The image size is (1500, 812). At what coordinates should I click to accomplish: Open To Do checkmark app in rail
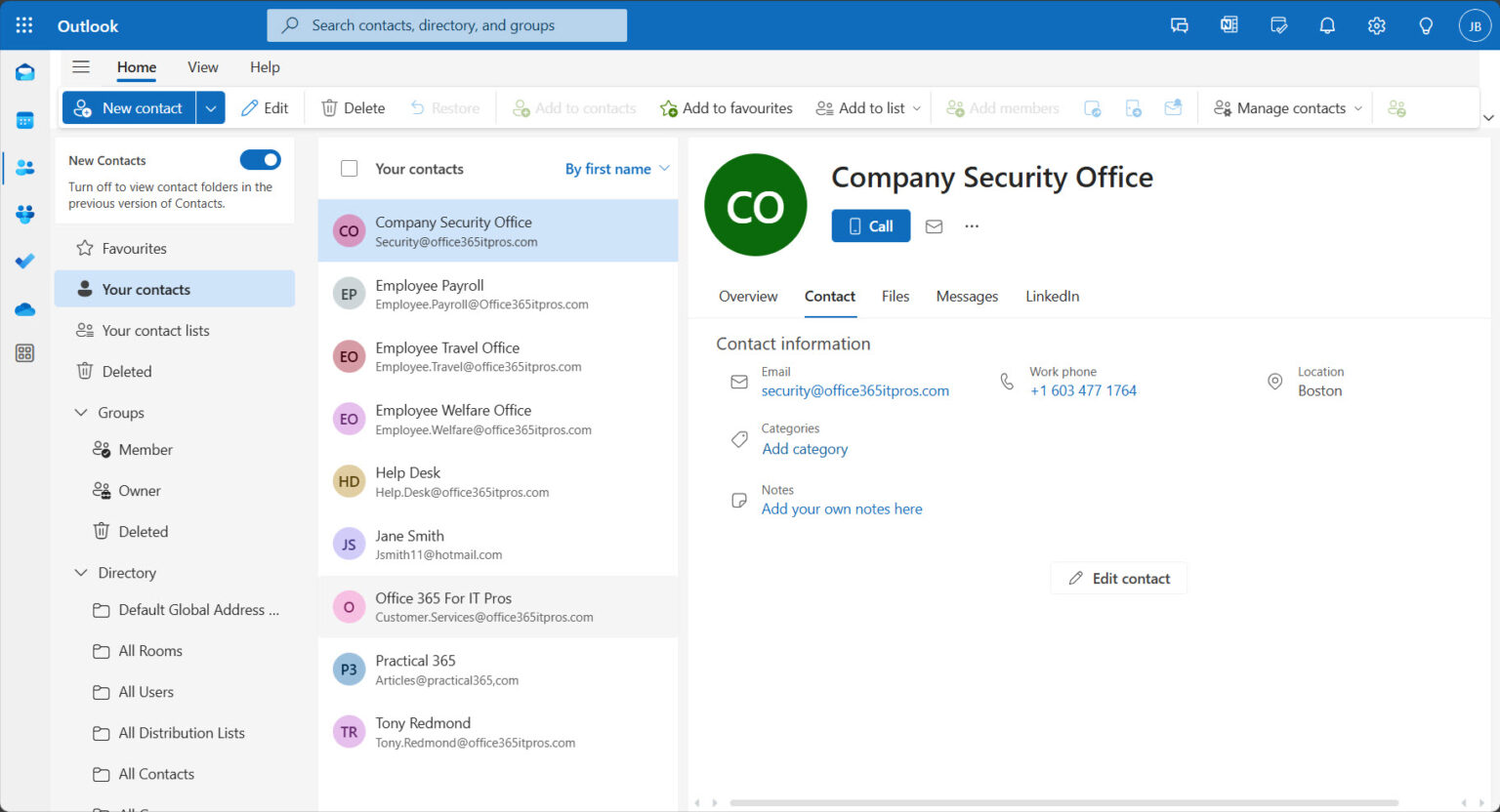coord(25,262)
